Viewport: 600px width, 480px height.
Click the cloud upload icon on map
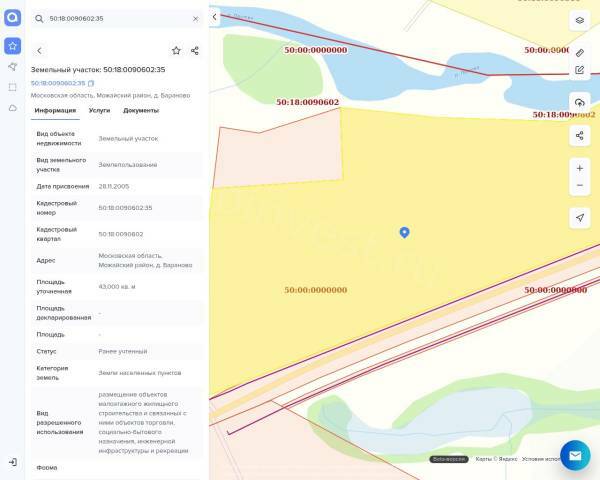579,103
